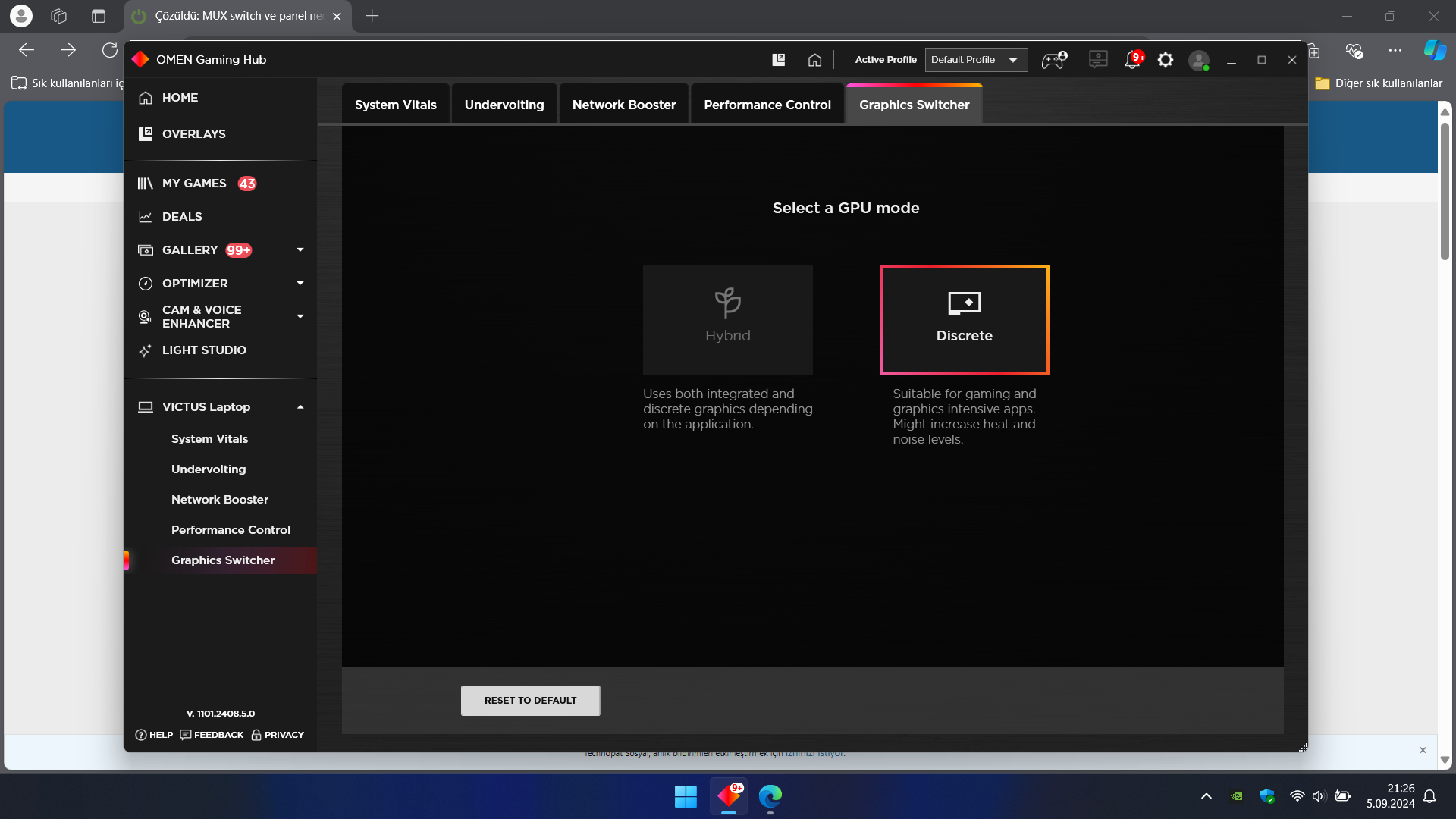This screenshot has width=1456, height=819.
Task: Expand the Optimizer section arrow
Action: (x=300, y=284)
